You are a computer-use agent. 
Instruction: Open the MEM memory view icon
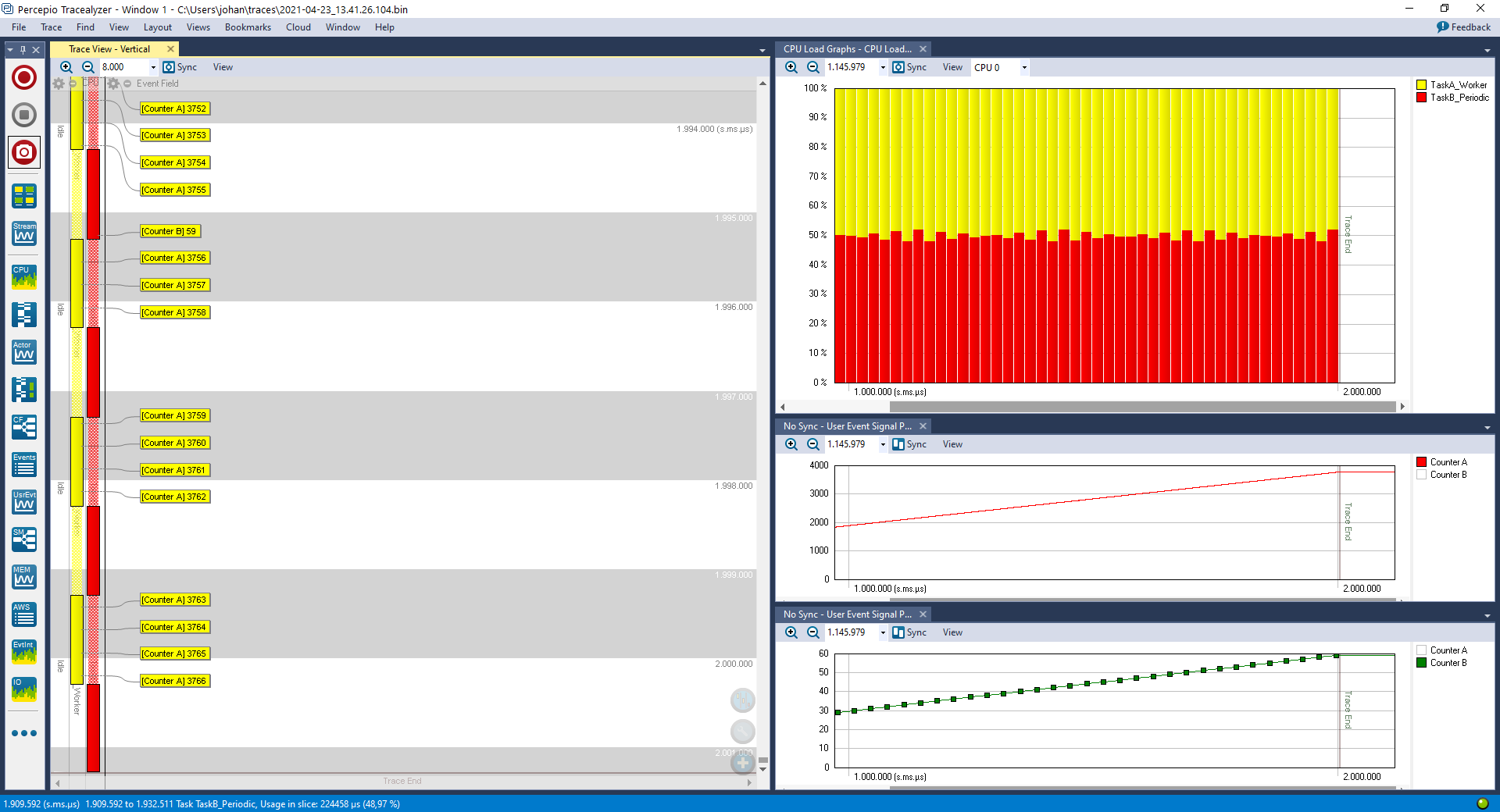(24, 576)
